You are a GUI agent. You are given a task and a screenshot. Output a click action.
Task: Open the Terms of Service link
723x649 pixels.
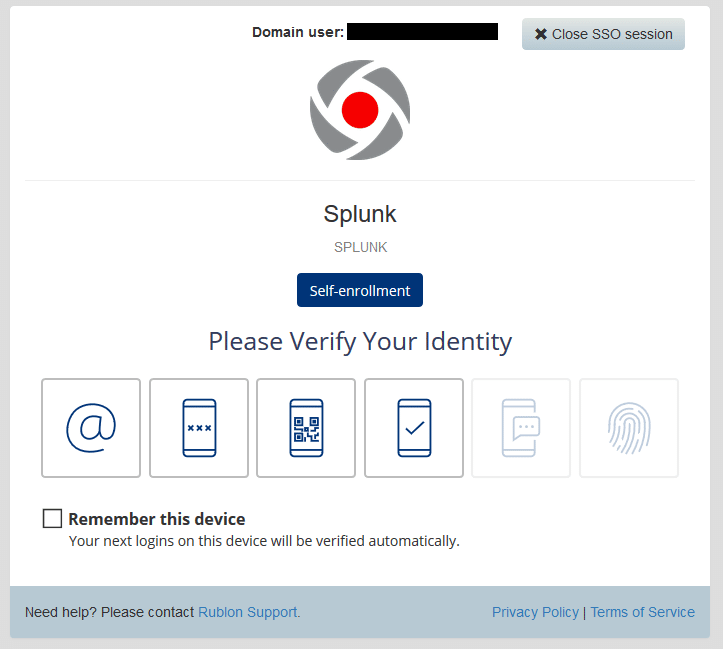(x=642, y=612)
